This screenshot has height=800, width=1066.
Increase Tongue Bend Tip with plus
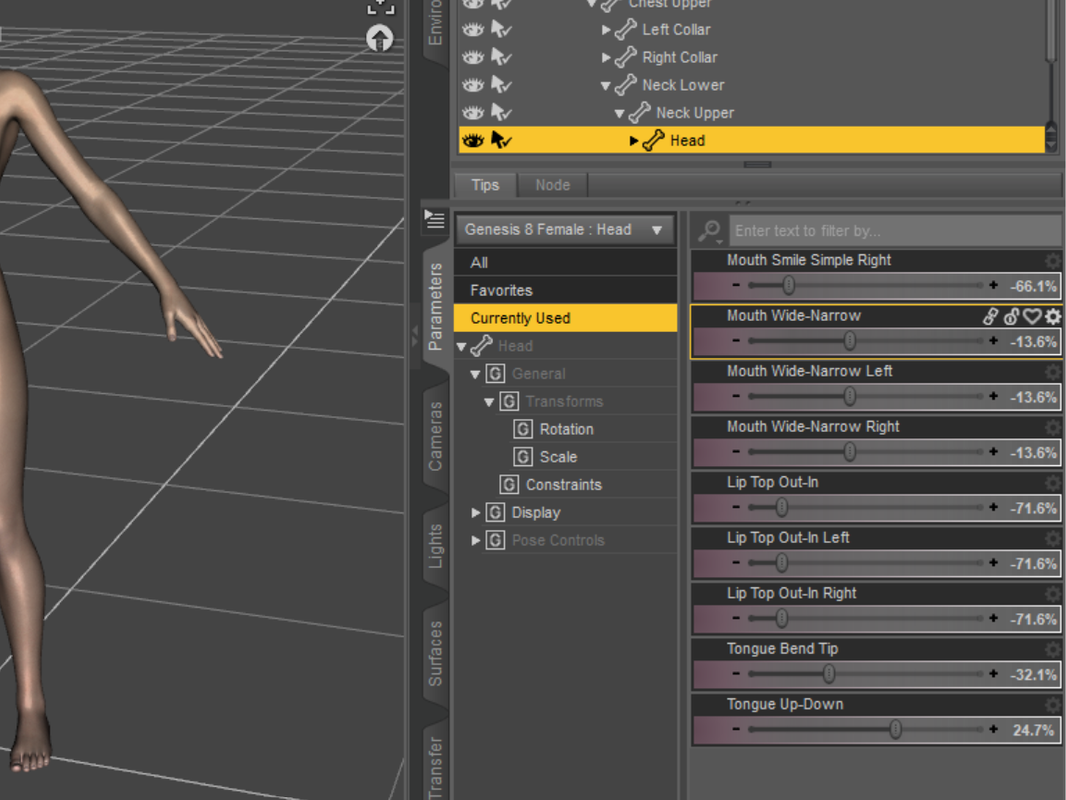pos(993,674)
